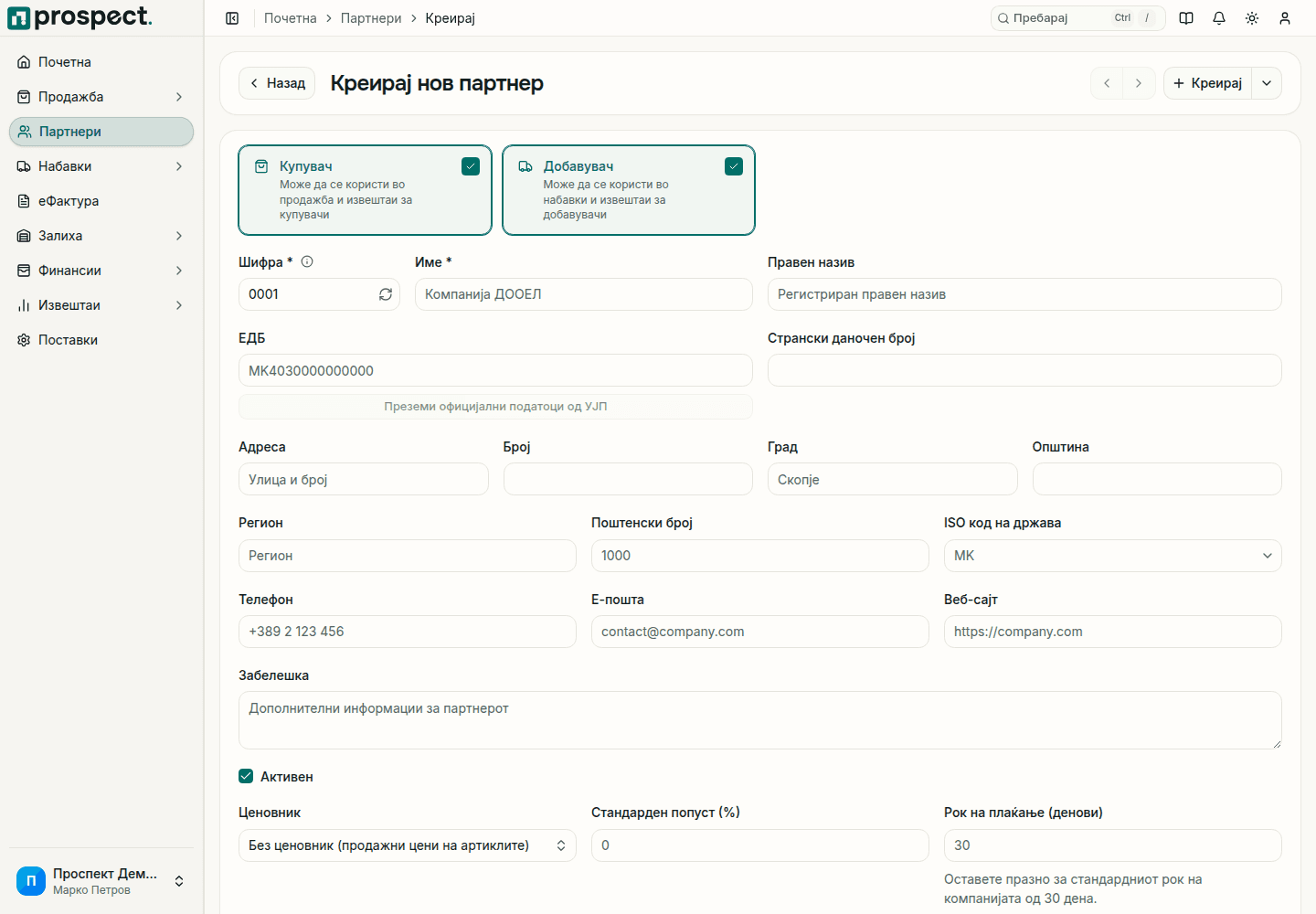Image resolution: width=1316 pixels, height=914 pixels.
Task: Expand the Продажба menu
Action: [x=101, y=97]
